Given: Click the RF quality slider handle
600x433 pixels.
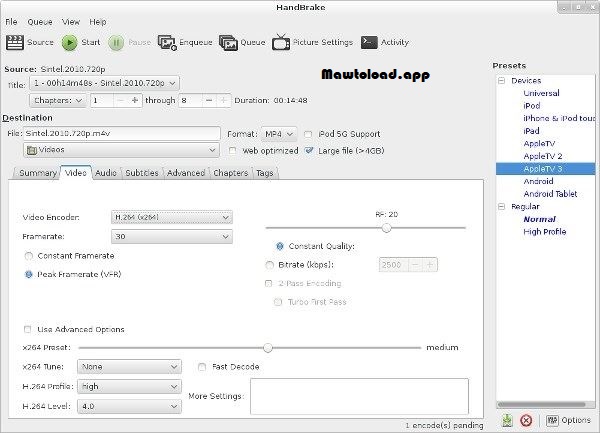Looking at the screenshot, I should [x=386, y=228].
